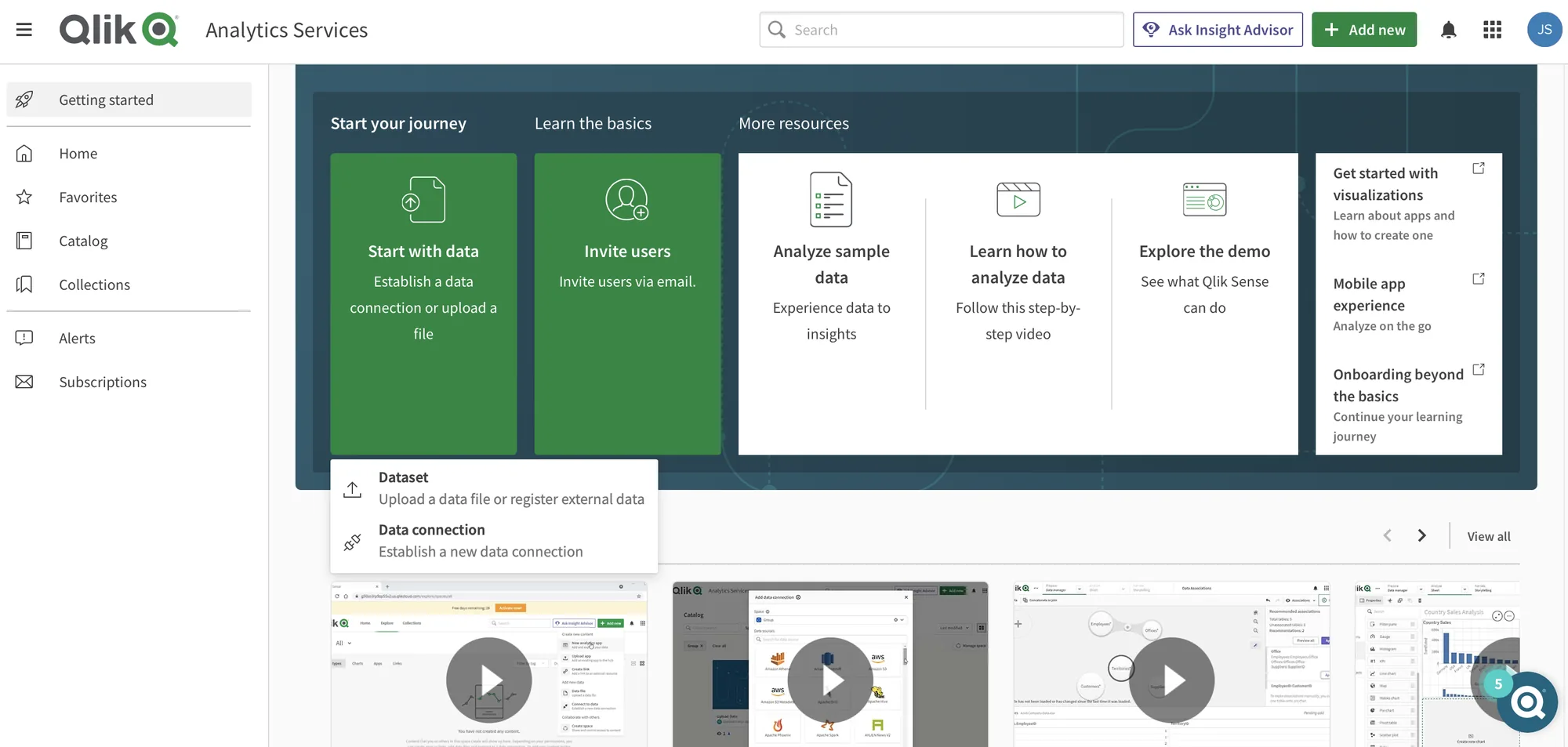Open the apps grid launcher

(1493, 30)
